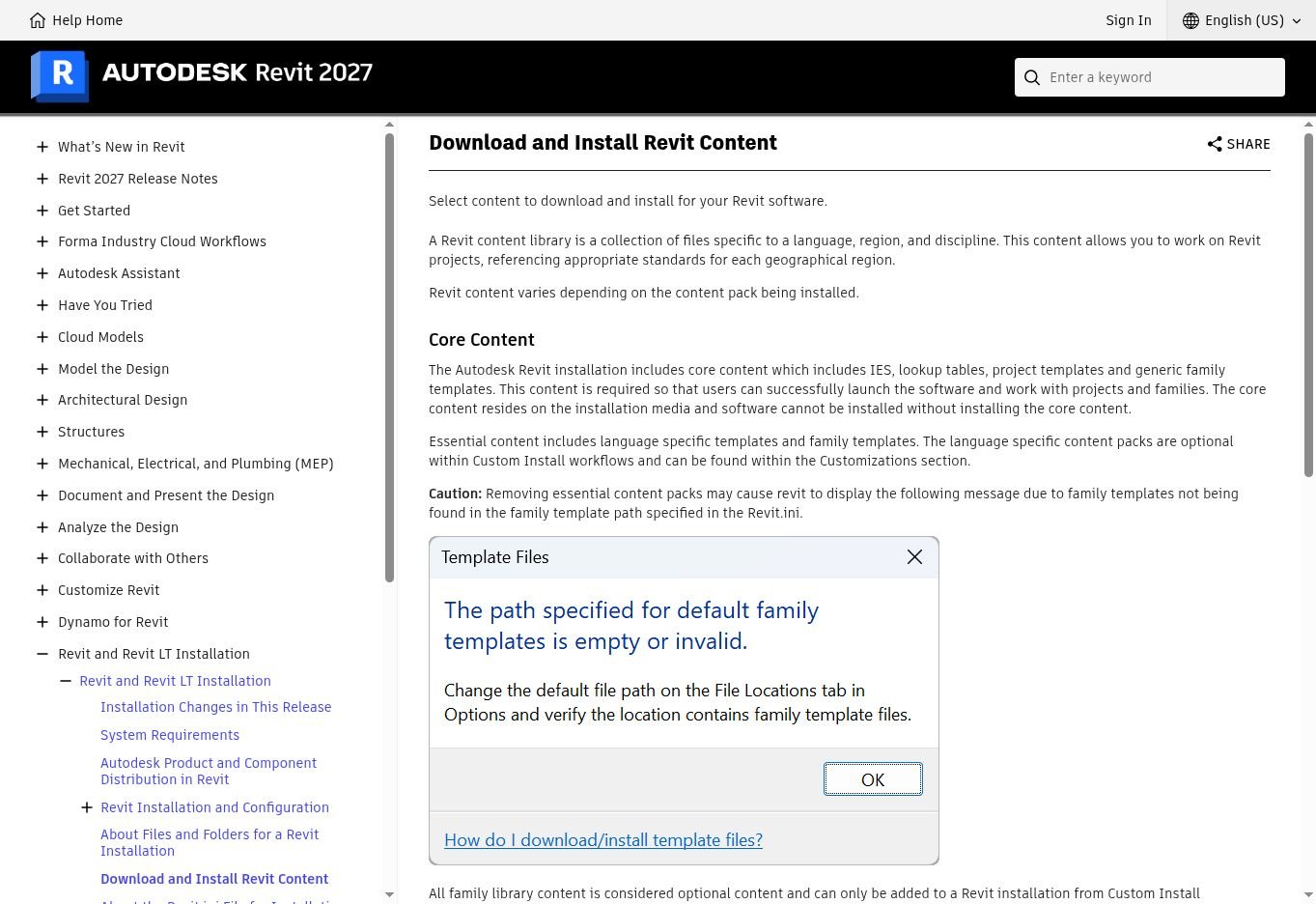1316x904 pixels.
Task: Click the sidebar scroll down arrow
Action: pos(389,895)
